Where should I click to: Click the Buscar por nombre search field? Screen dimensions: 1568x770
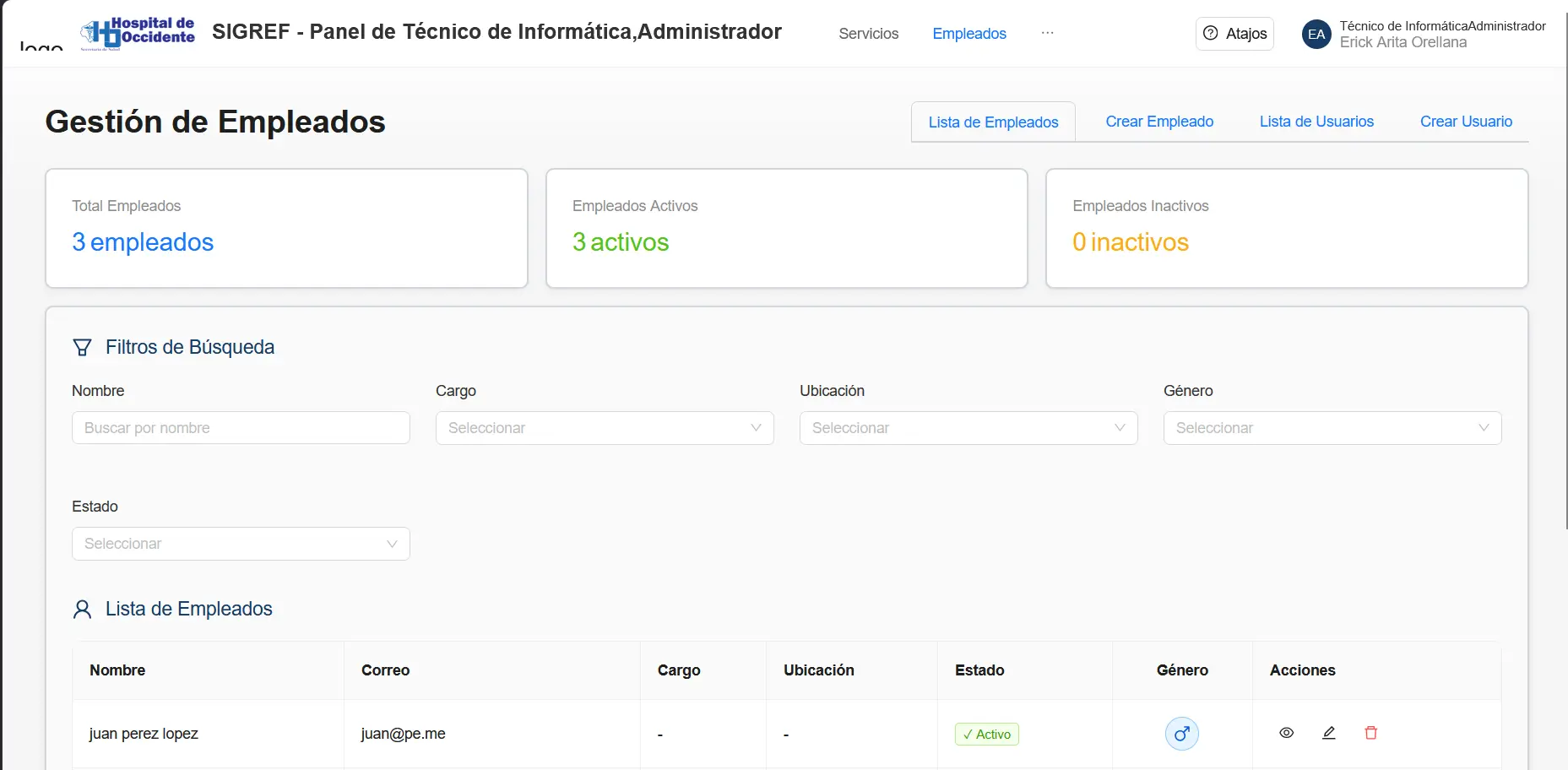coord(241,428)
